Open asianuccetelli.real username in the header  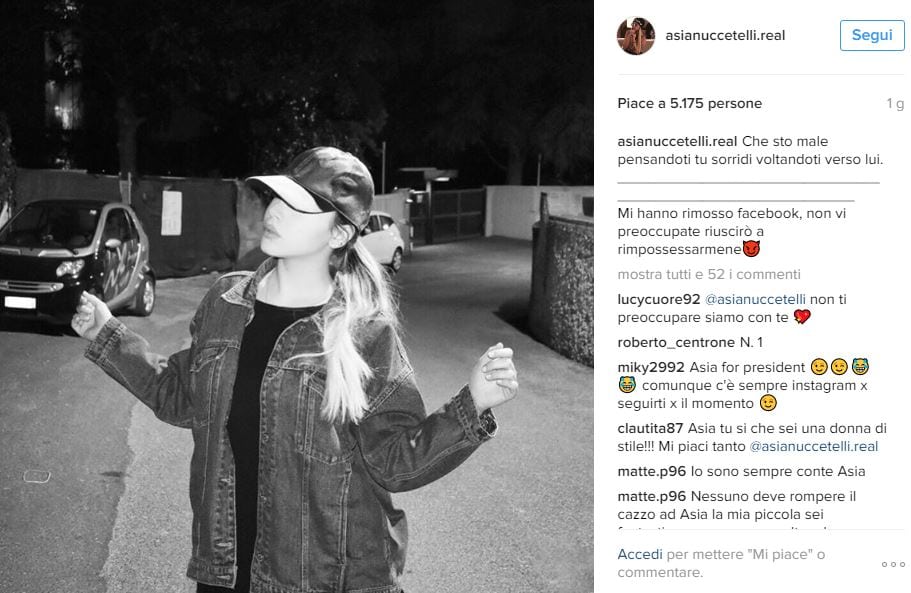click(x=725, y=35)
